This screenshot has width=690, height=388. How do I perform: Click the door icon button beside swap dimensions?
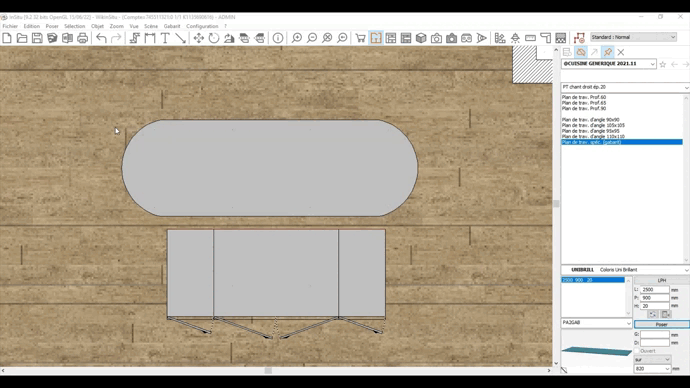pyautogui.click(x=666, y=314)
